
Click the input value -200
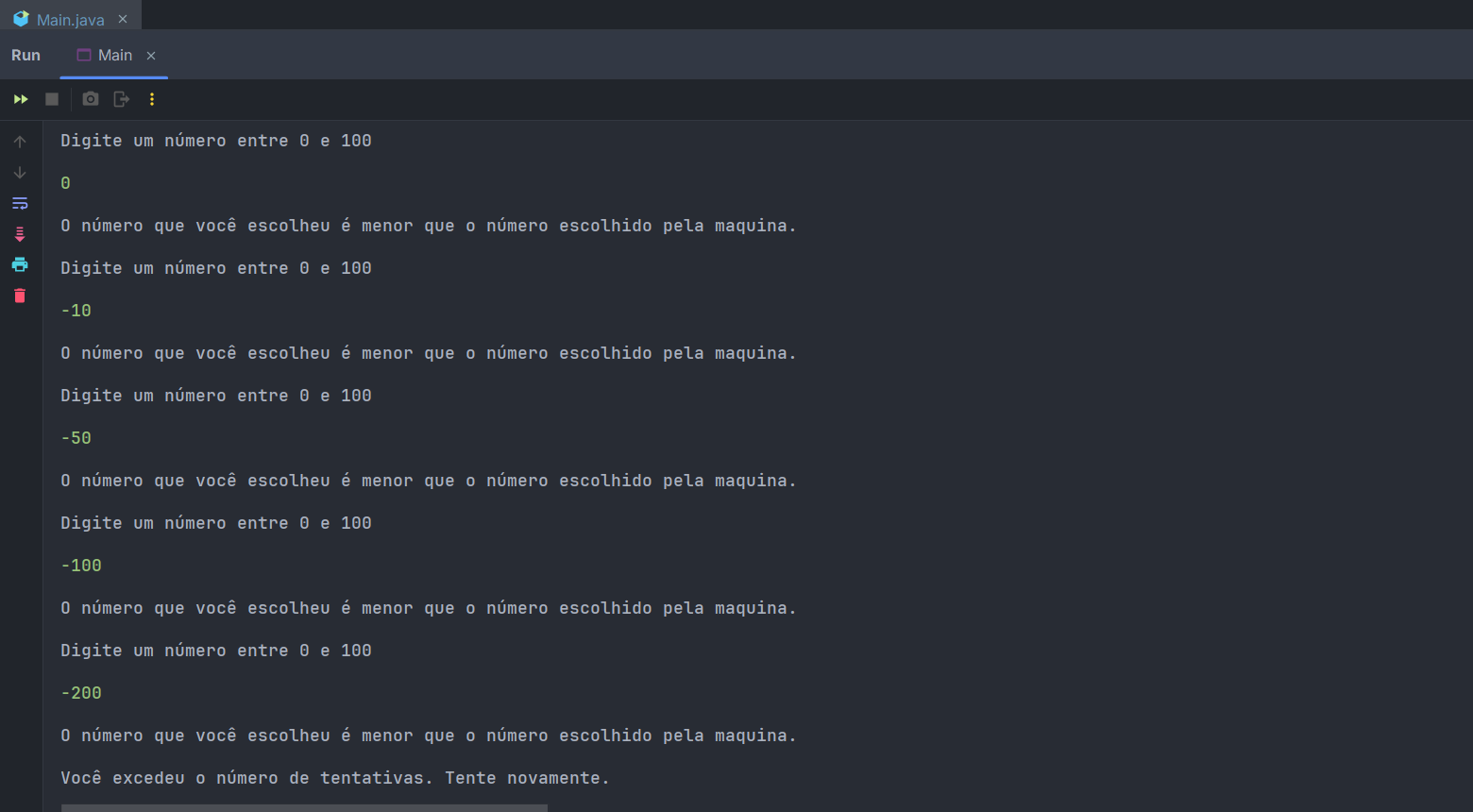[81, 693]
